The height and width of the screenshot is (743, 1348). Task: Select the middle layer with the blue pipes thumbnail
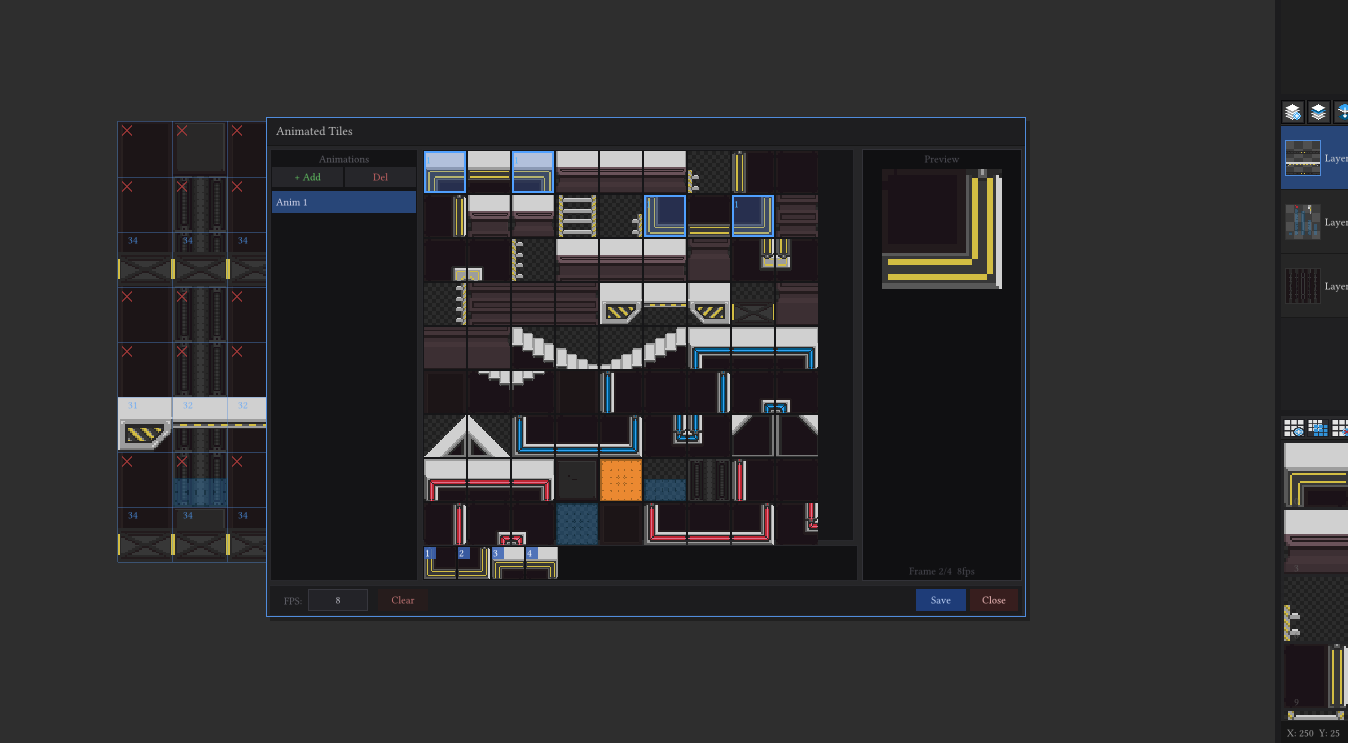coord(1302,222)
